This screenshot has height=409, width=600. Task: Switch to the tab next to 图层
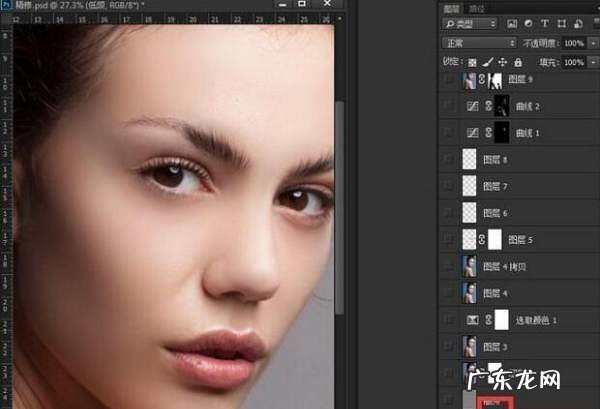click(477, 9)
